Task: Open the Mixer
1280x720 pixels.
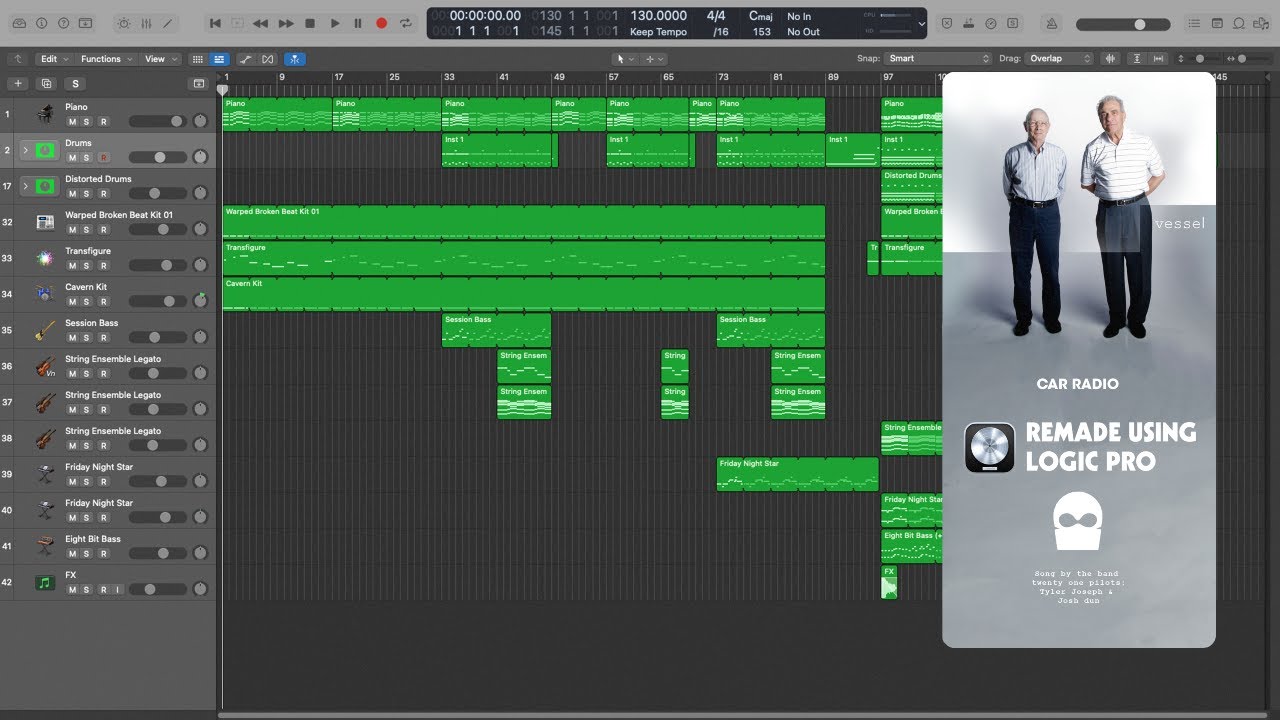Action: tap(146, 22)
